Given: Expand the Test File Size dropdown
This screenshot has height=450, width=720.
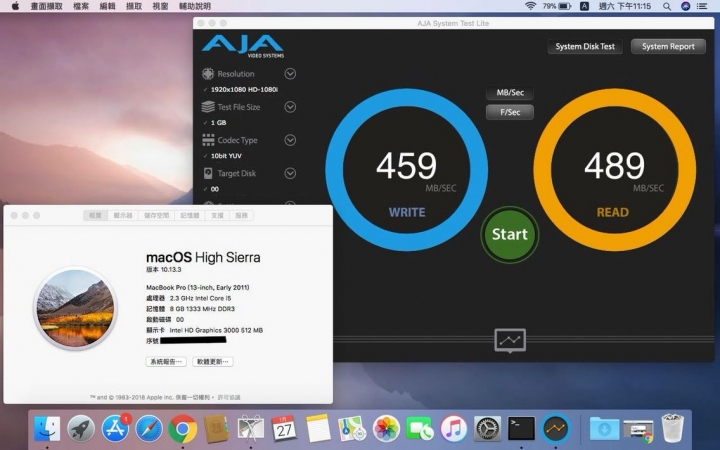Looking at the screenshot, I should 290,107.
